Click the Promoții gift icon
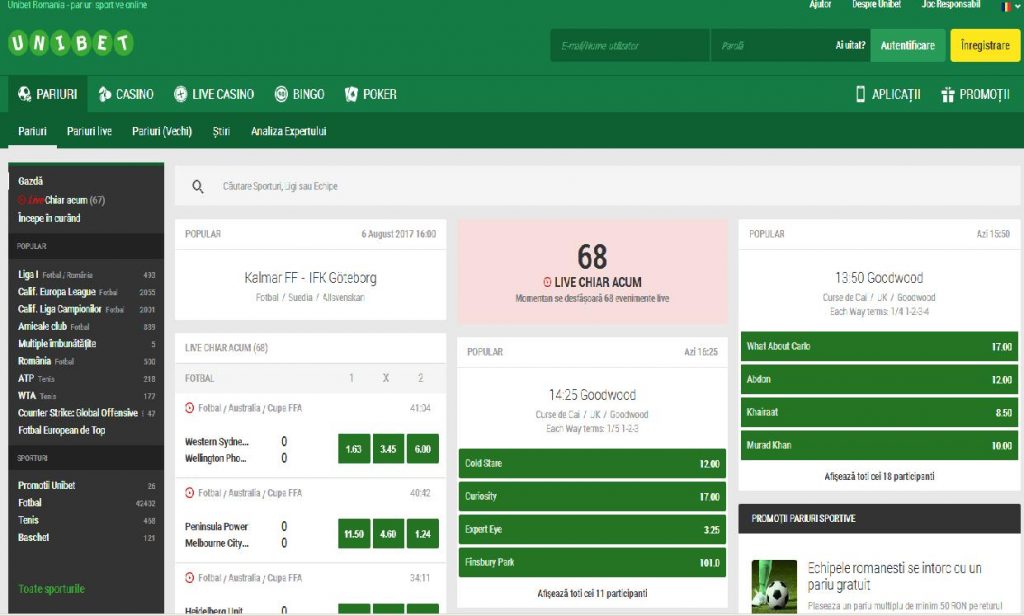1024x616 pixels. (948, 95)
